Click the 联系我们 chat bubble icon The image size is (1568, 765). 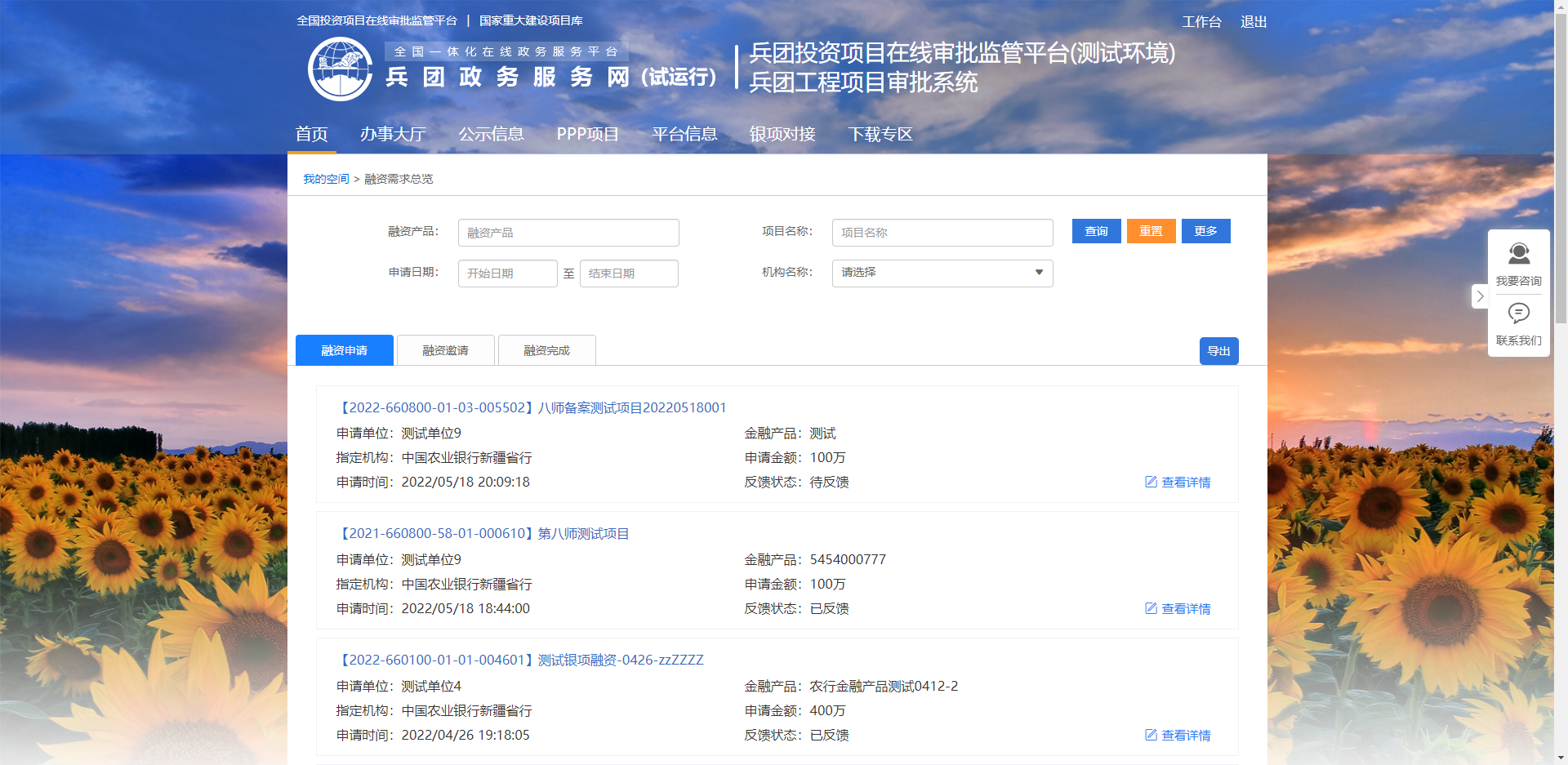pyautogui.click(x=1518, y=314)
